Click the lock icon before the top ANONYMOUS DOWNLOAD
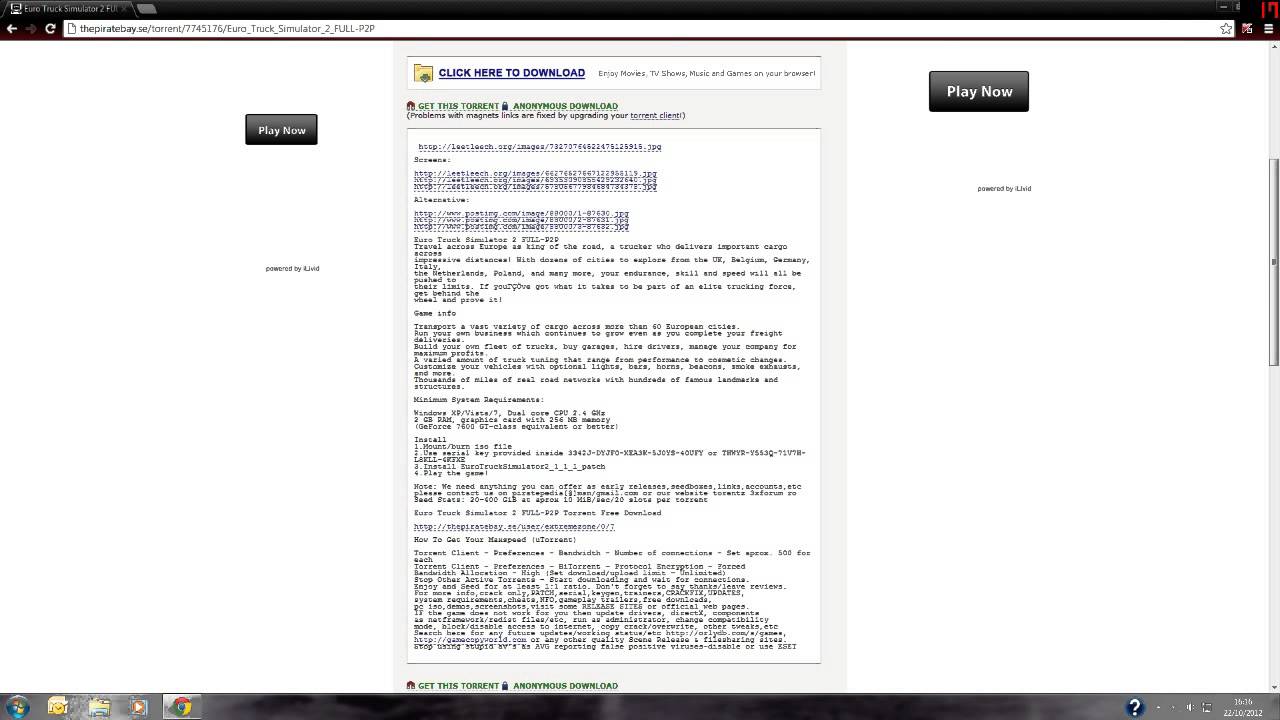1280x720 pixels. tap(505, 106)
